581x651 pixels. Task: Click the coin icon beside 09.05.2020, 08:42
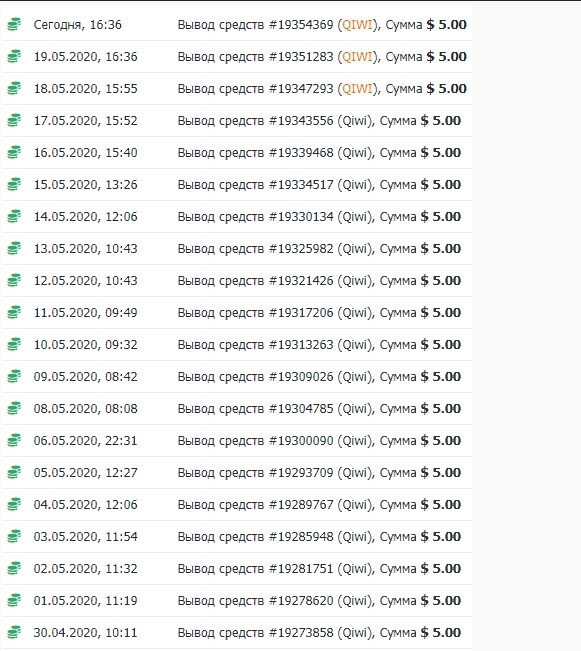coord(14,376)
